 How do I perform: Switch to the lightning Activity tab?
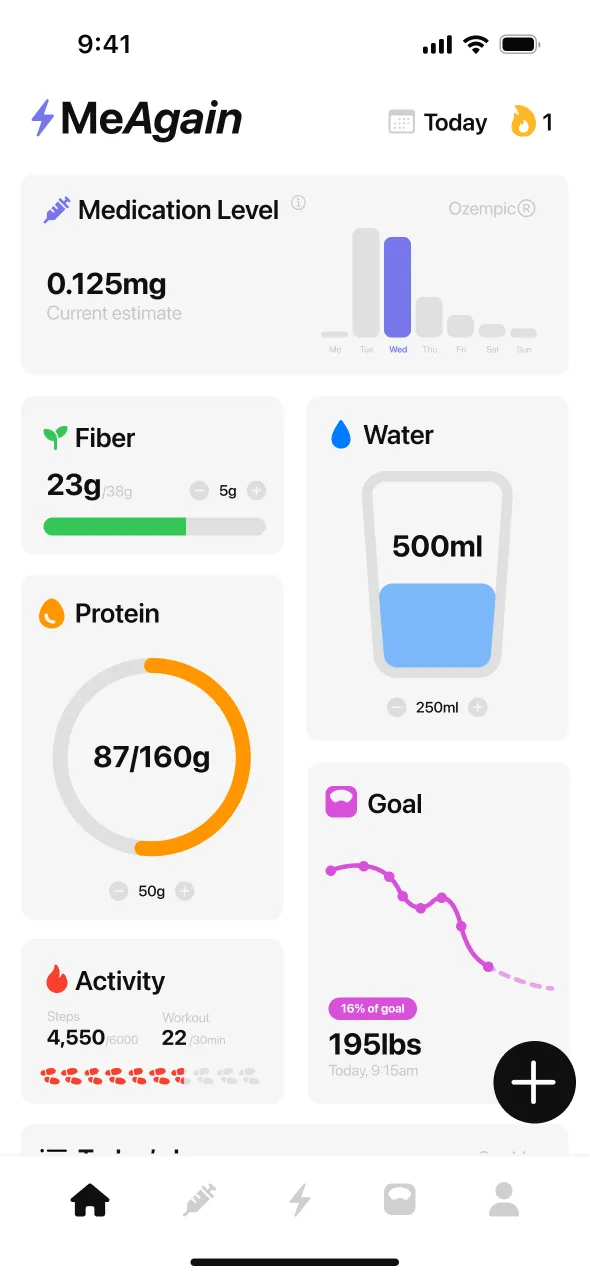[299, 1199]
